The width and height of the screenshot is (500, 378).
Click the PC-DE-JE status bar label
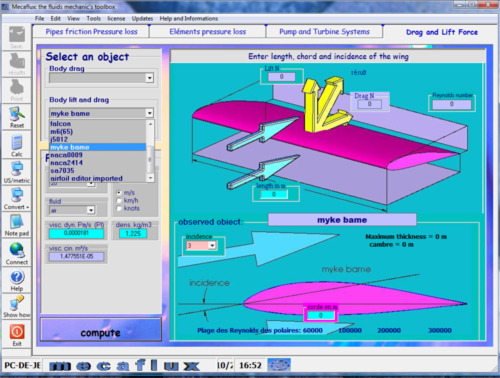click(x=22, y=365)
